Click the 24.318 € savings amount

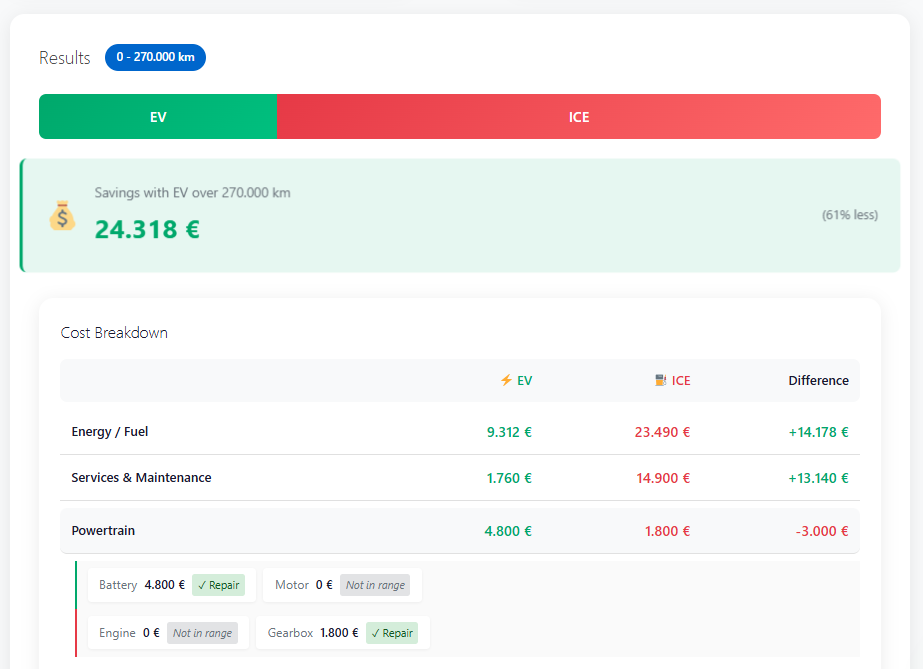point(147,229)
